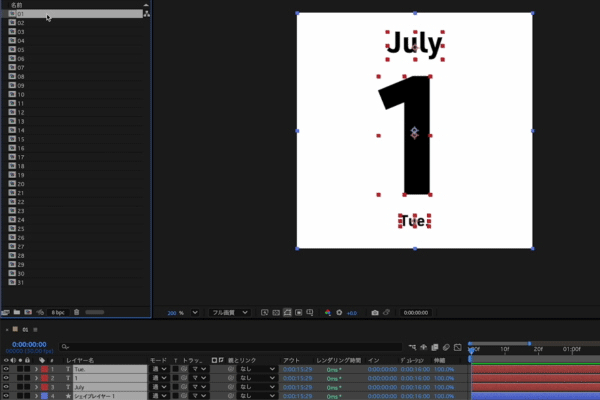
Task: Click the time navigator end handle
Action: (530, 344)
